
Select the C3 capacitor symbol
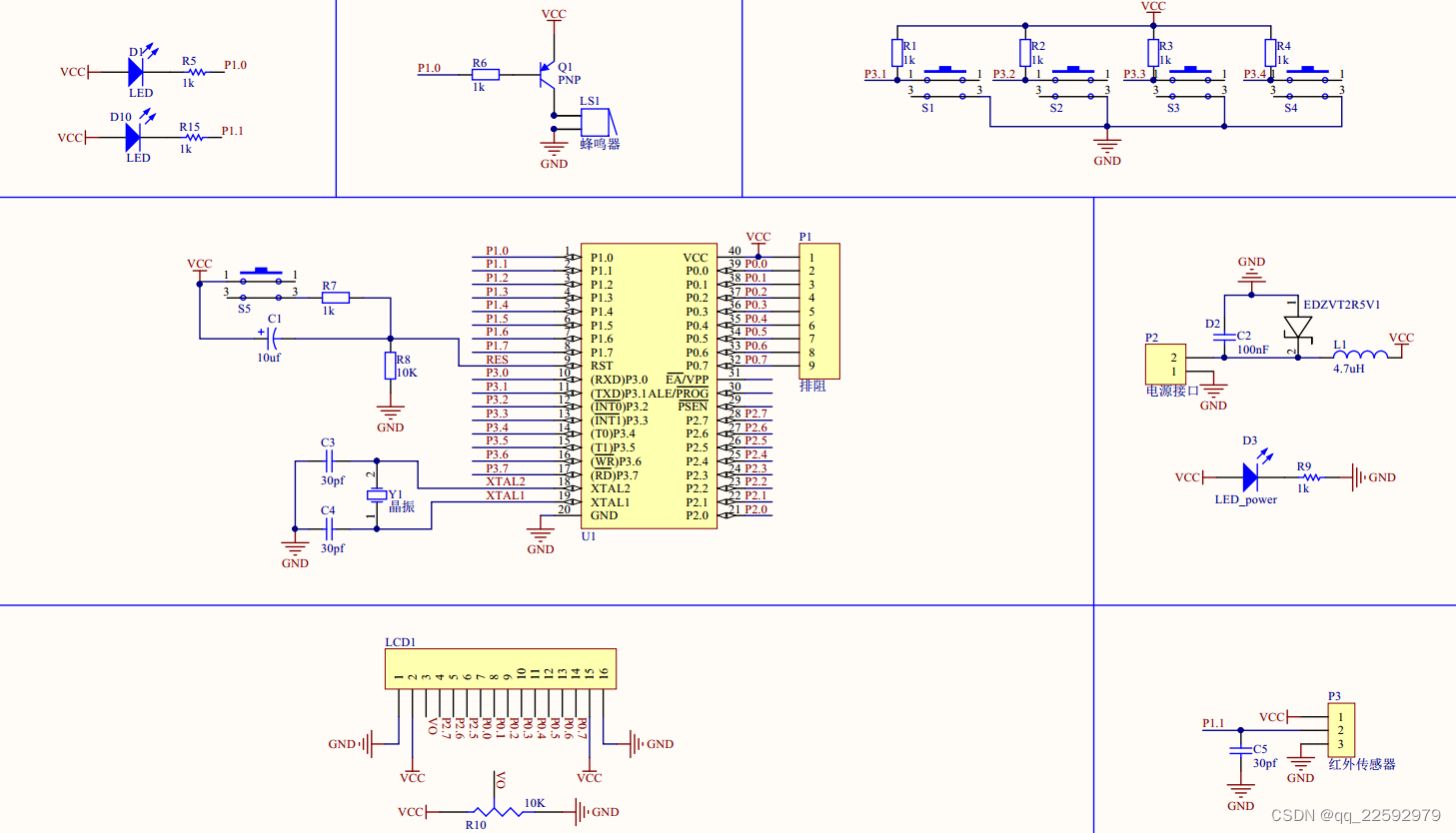click(x=330, y=460)
